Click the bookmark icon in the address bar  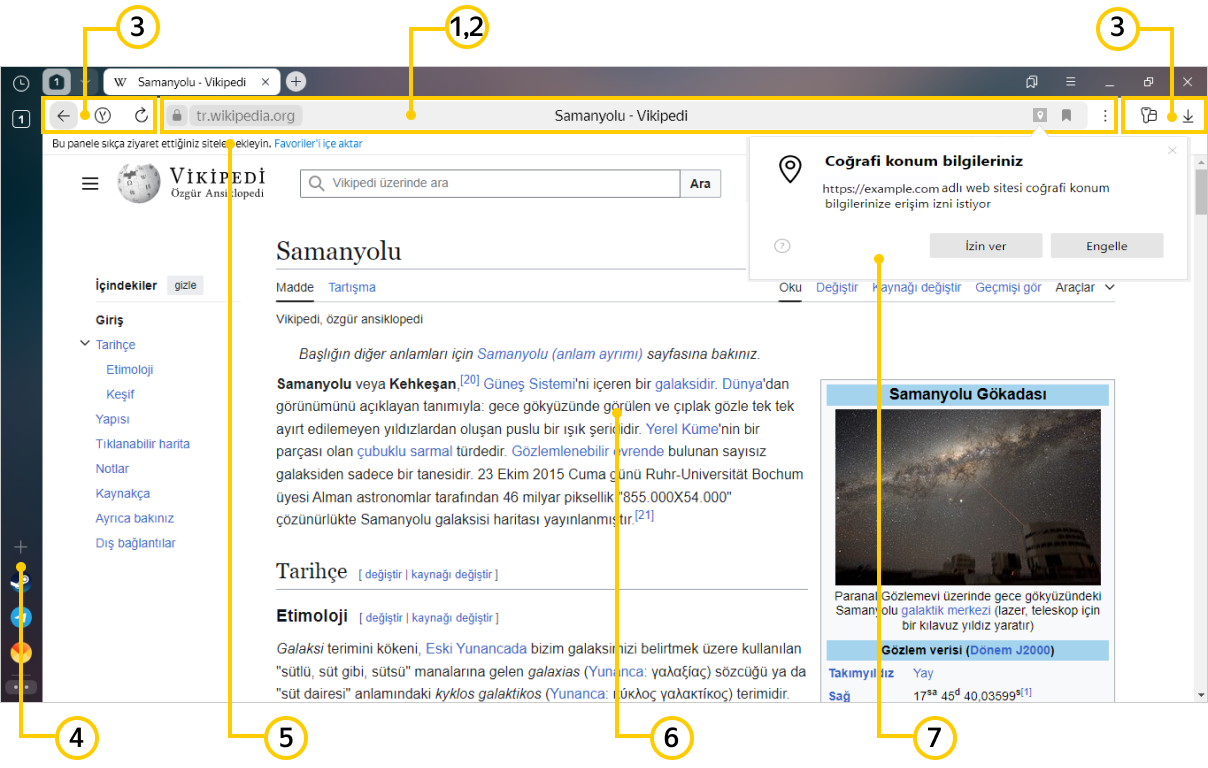pos(1066,116)
